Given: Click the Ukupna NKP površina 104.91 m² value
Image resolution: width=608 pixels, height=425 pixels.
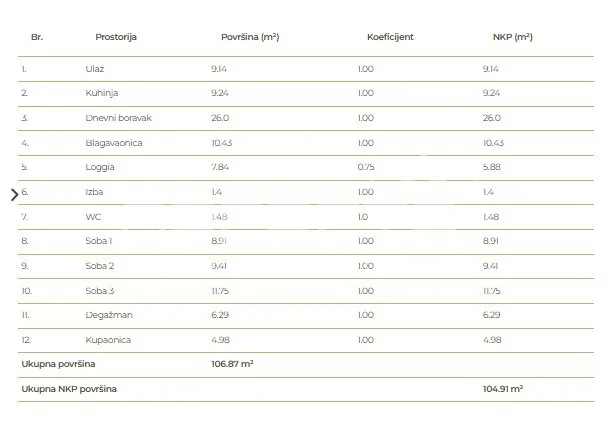Looking at the screenshot, I should coord(503,389).
